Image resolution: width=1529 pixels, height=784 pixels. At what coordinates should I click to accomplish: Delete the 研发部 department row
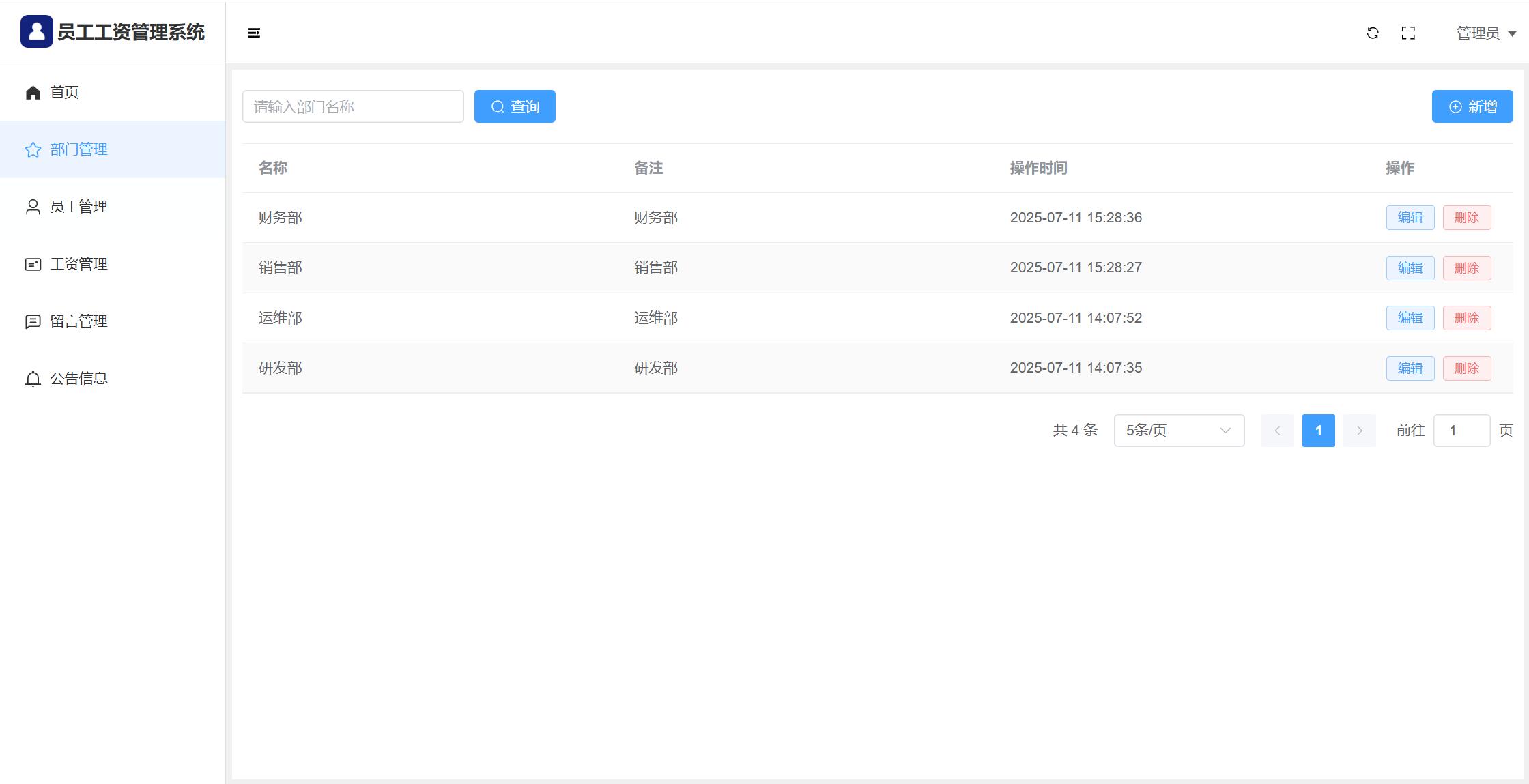[x=1466, y=368]
